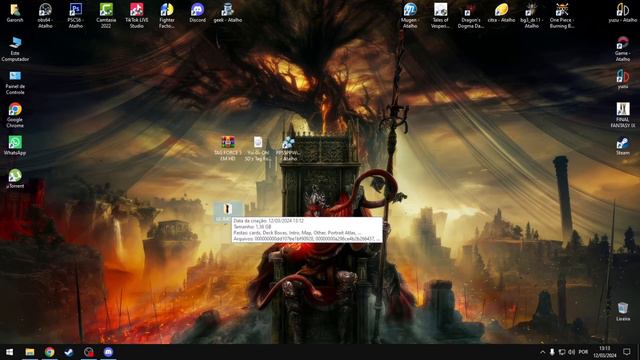
Task: Open Discord from the taskbar
Action: (108, 352)
